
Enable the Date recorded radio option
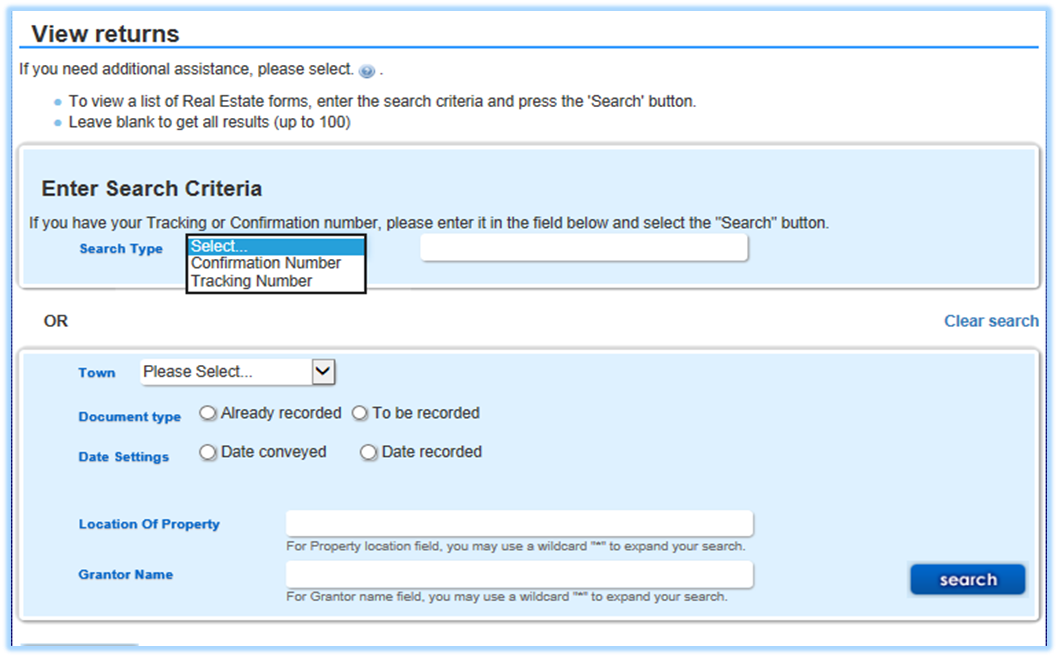pyautogui.click(x=369, y=452)
